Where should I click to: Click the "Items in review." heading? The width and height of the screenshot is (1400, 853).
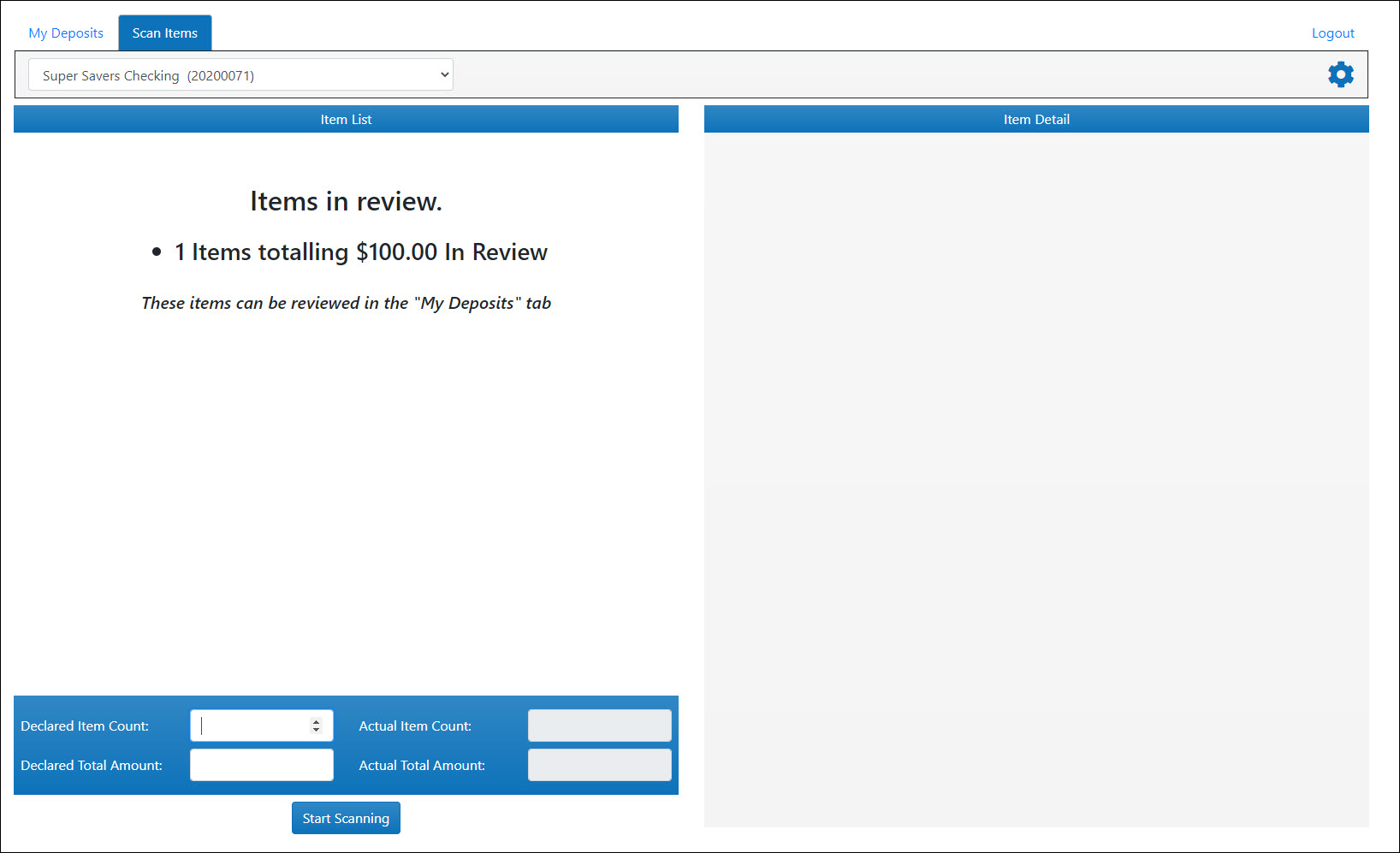click(346, 201)
